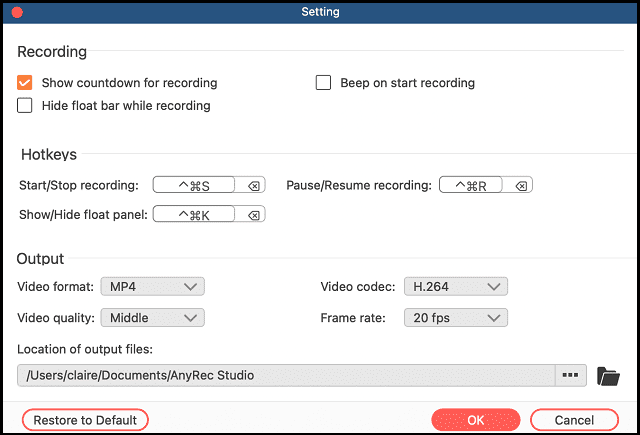The image size is (640, 435).
Task: Expand the Frame rate 20 fps dropdown
Action: click(456, 317)
